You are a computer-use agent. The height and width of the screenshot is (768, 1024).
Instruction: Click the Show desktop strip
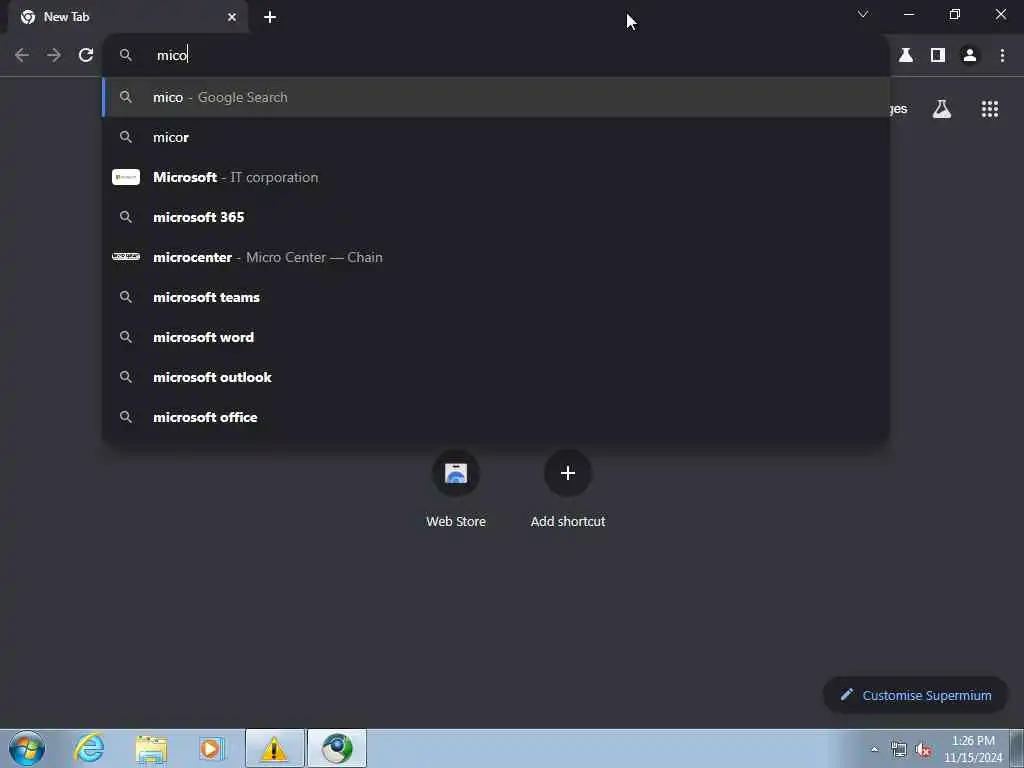pos(1017,748)
